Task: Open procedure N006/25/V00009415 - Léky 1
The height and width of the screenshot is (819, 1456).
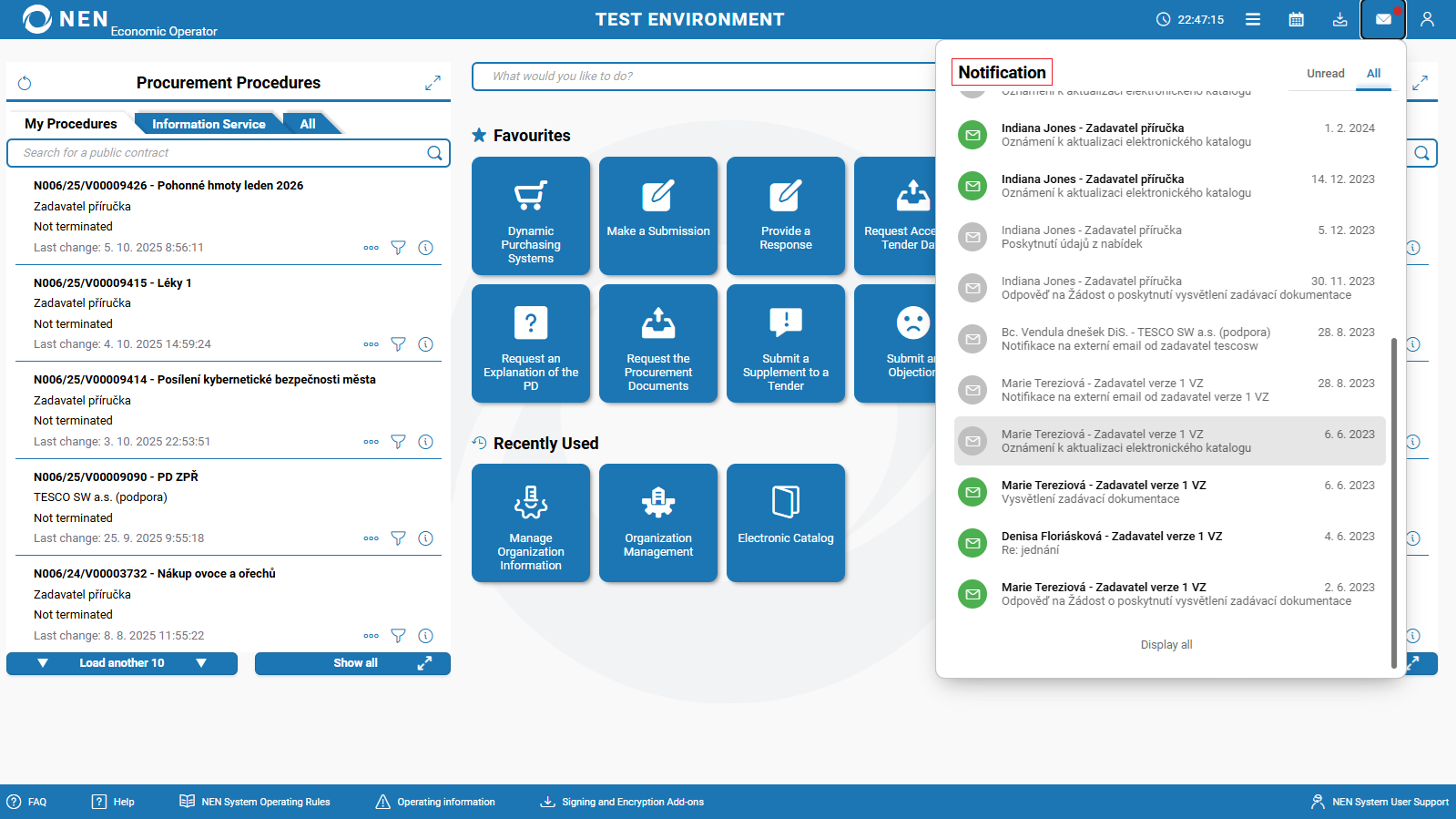Action: 113,283
